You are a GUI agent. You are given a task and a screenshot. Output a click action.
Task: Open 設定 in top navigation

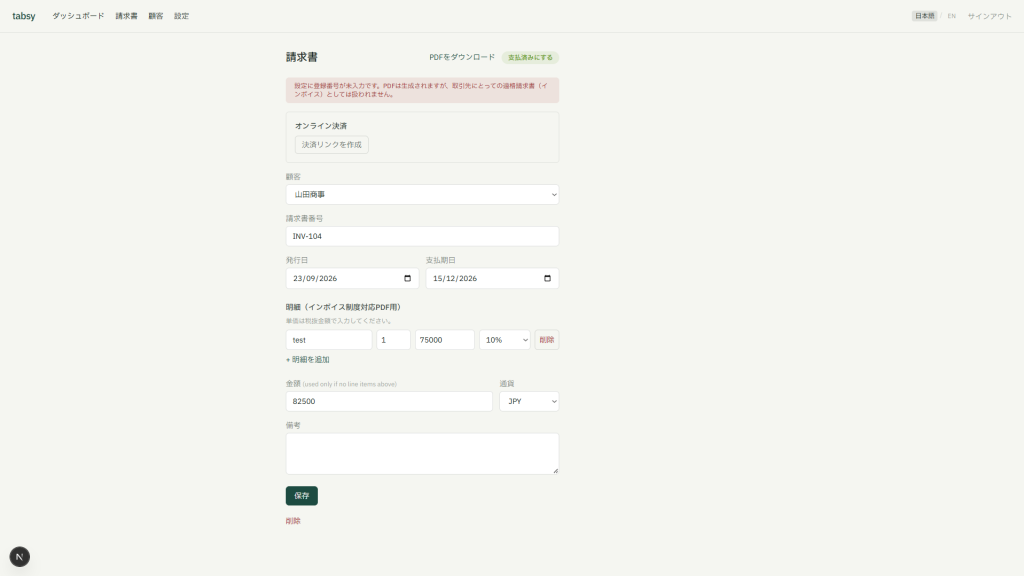pyautogui.click(x=182, y=16)
